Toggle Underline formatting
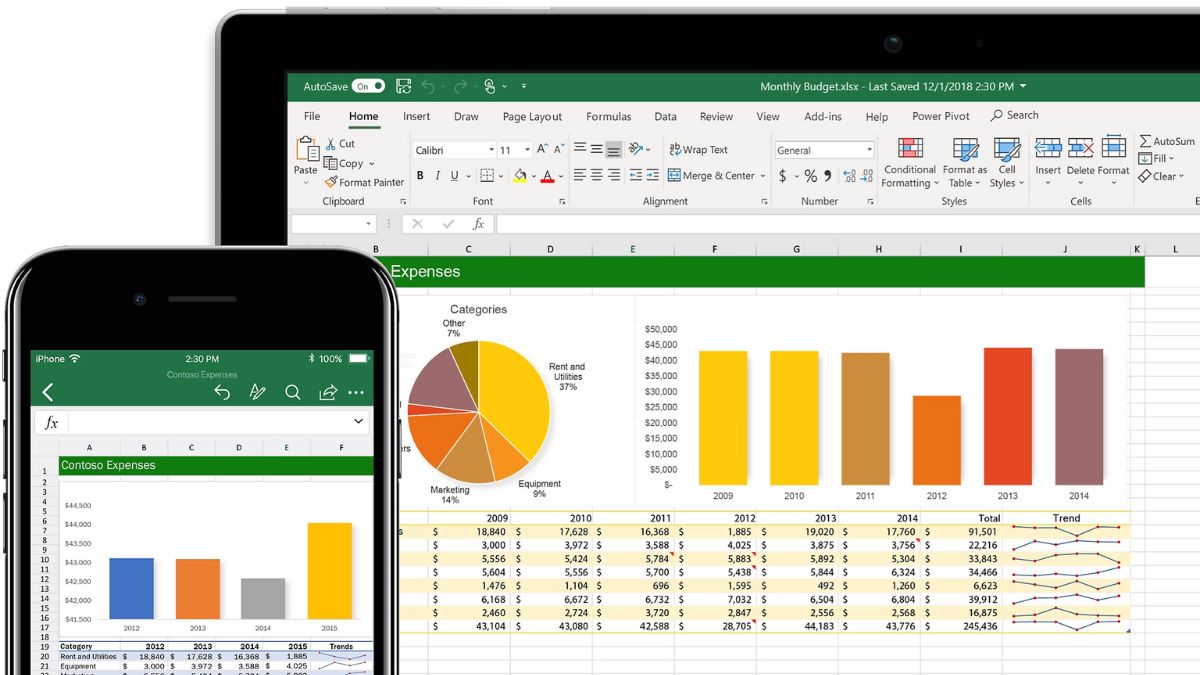This screenshot has width=1200, height=675. pos(455,176)
